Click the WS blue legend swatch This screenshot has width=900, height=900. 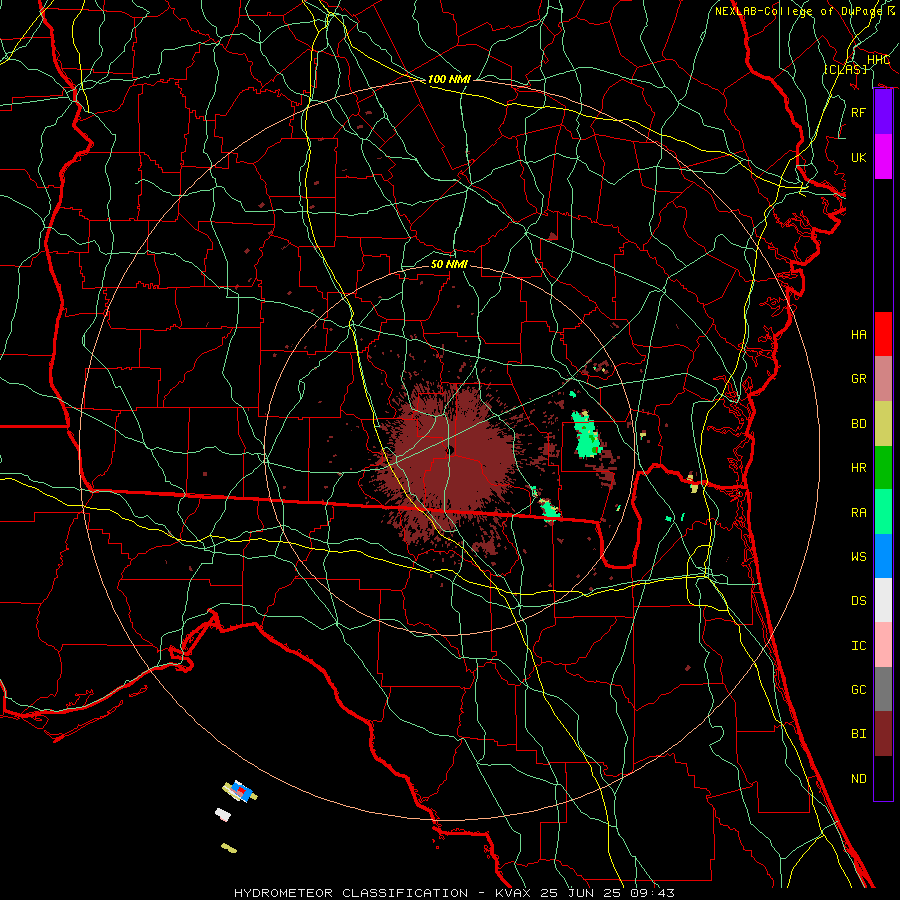point(883,556)
